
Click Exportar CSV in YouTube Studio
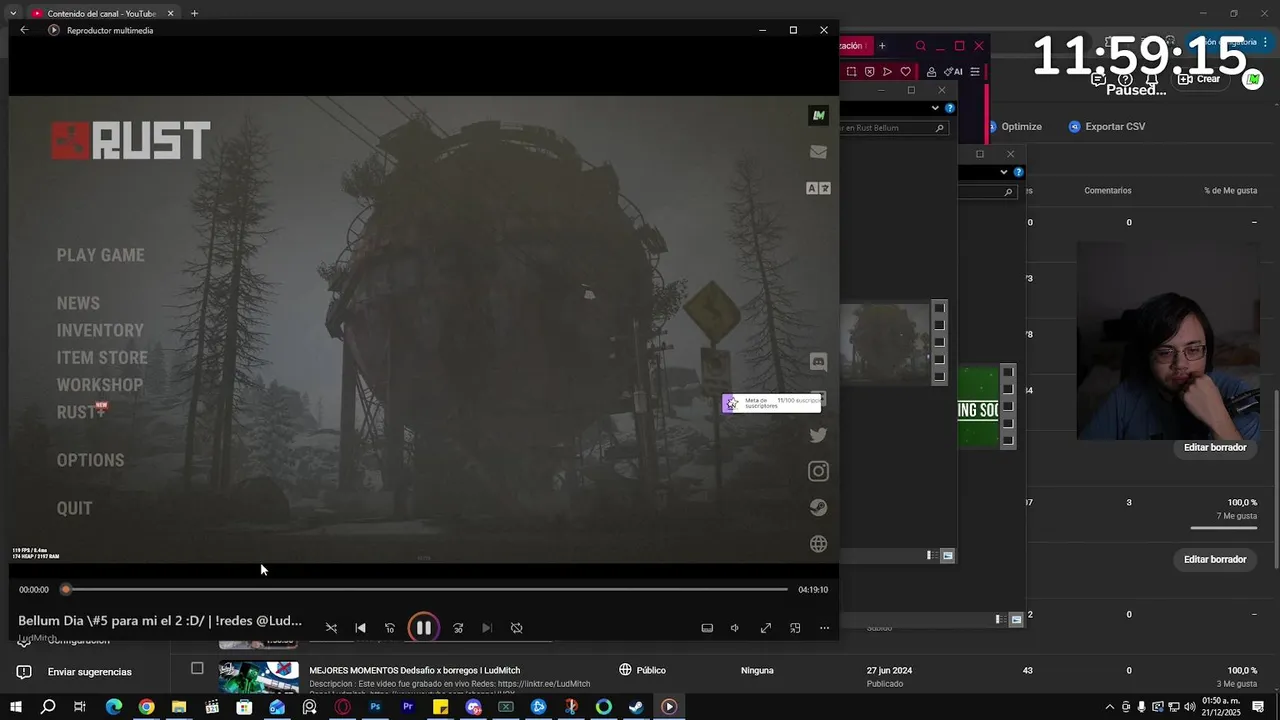tap(1106, 127)
